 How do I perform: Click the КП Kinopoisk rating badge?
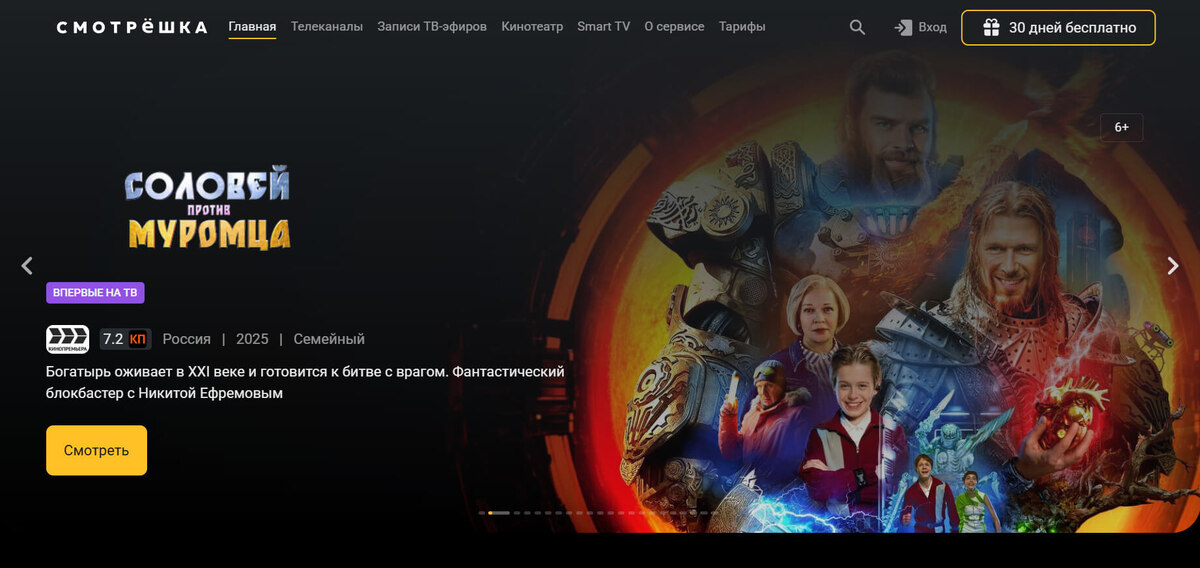click(x=138, y=339)
